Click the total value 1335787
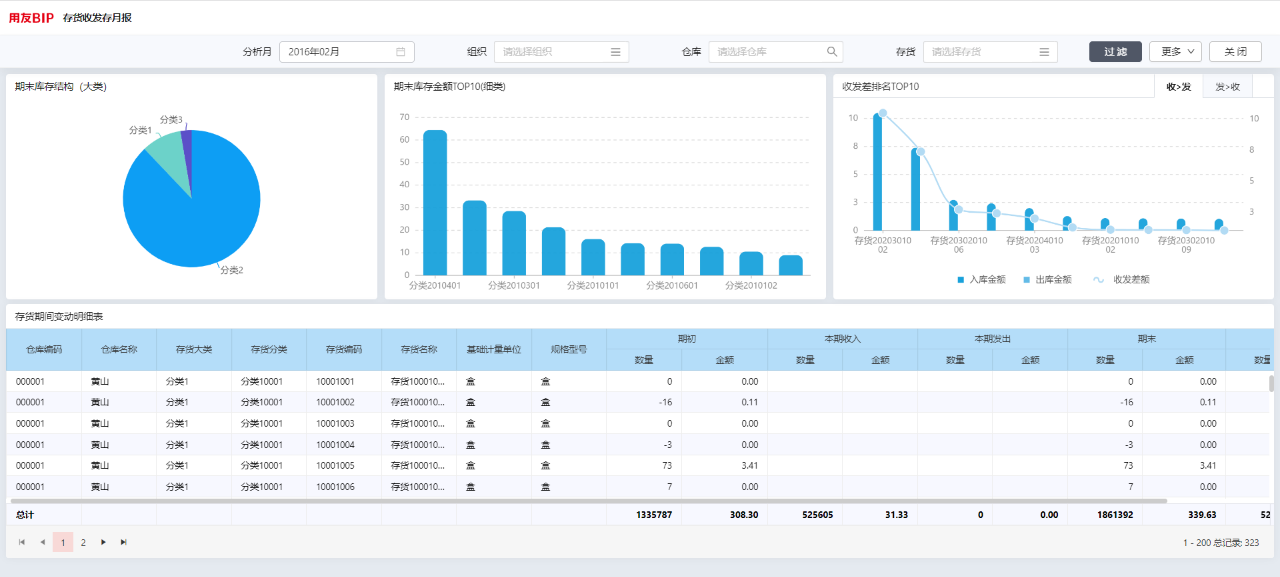1280x577 pixels. point(653,514)
